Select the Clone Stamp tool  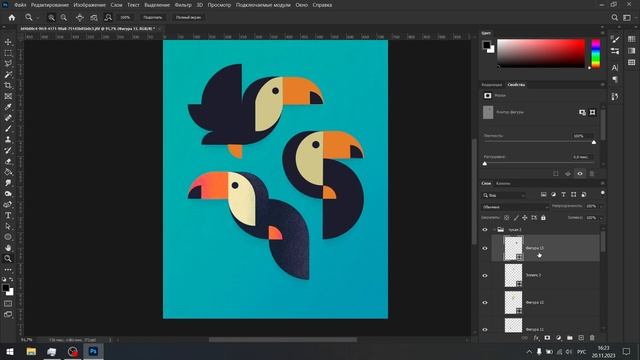[8, 140]
